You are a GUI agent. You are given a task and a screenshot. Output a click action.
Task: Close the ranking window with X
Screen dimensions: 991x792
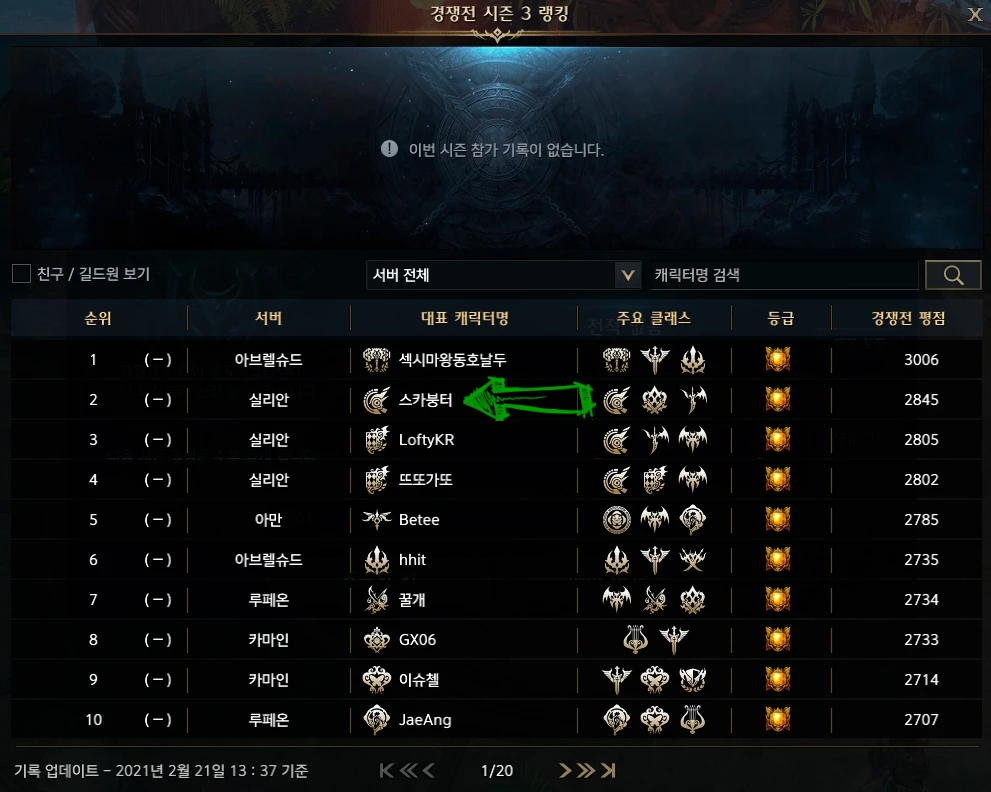[975, 14]
